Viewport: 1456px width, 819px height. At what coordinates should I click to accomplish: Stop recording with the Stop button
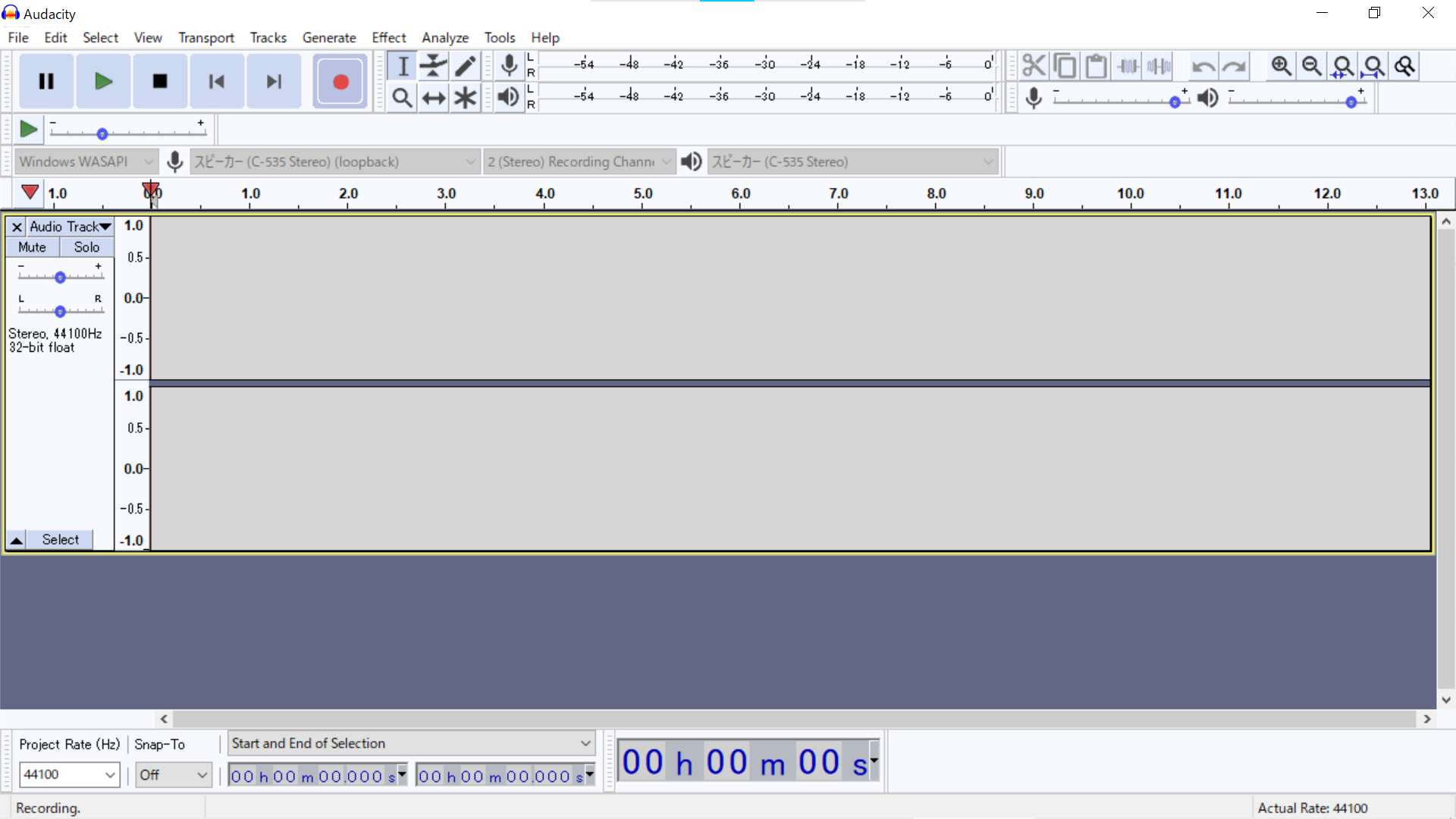[160, 81]
